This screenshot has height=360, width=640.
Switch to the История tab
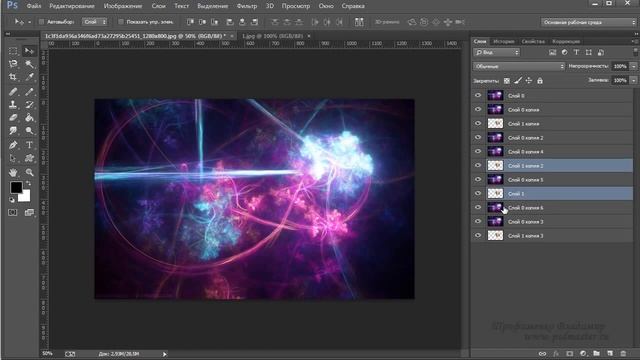[x=504, y=41]
